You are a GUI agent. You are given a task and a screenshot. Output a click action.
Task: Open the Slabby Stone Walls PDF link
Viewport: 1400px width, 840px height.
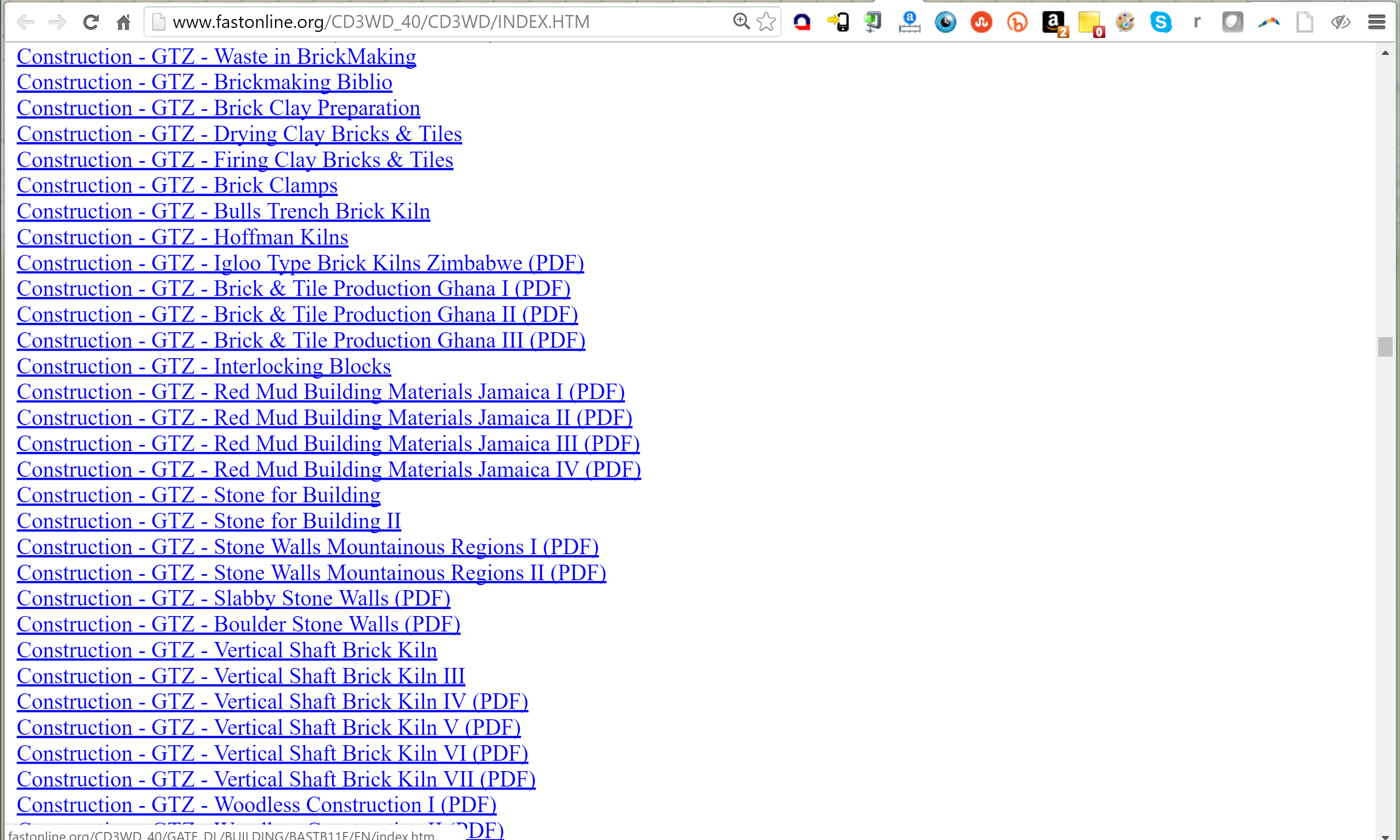tap(234, 598)
